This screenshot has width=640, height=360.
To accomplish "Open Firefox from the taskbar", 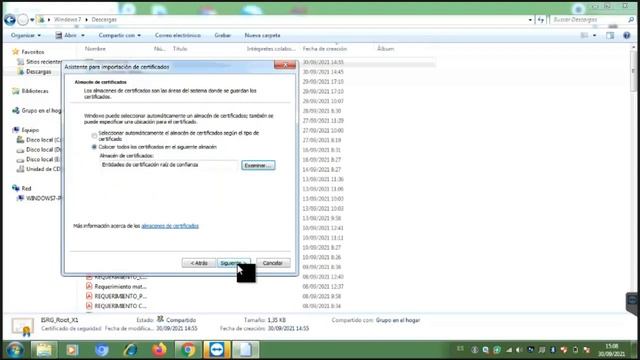I will (x=160, y=350).
